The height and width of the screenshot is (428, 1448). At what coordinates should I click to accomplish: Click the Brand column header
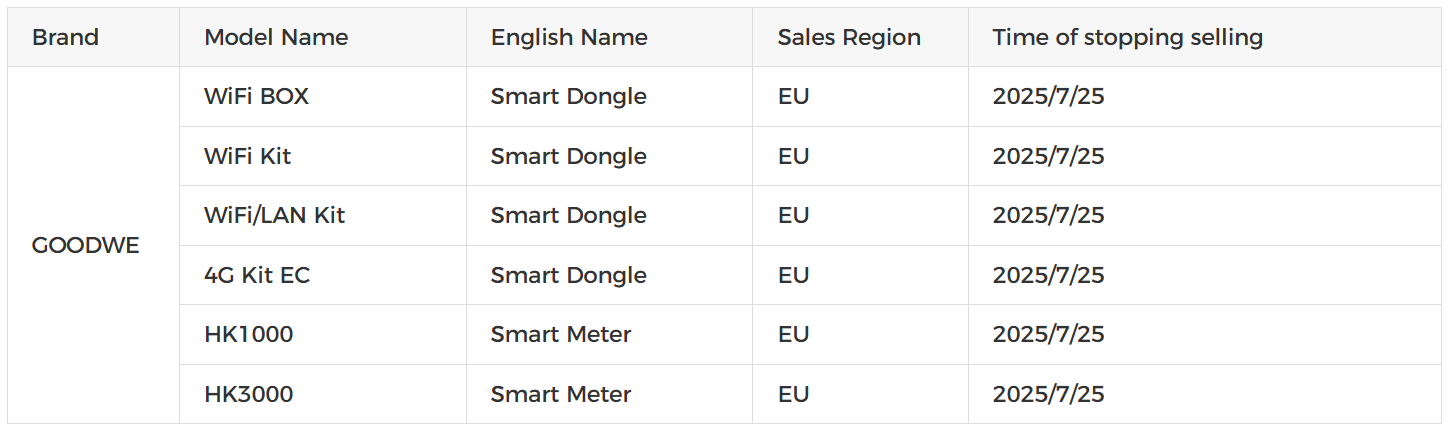coord(65,38)
